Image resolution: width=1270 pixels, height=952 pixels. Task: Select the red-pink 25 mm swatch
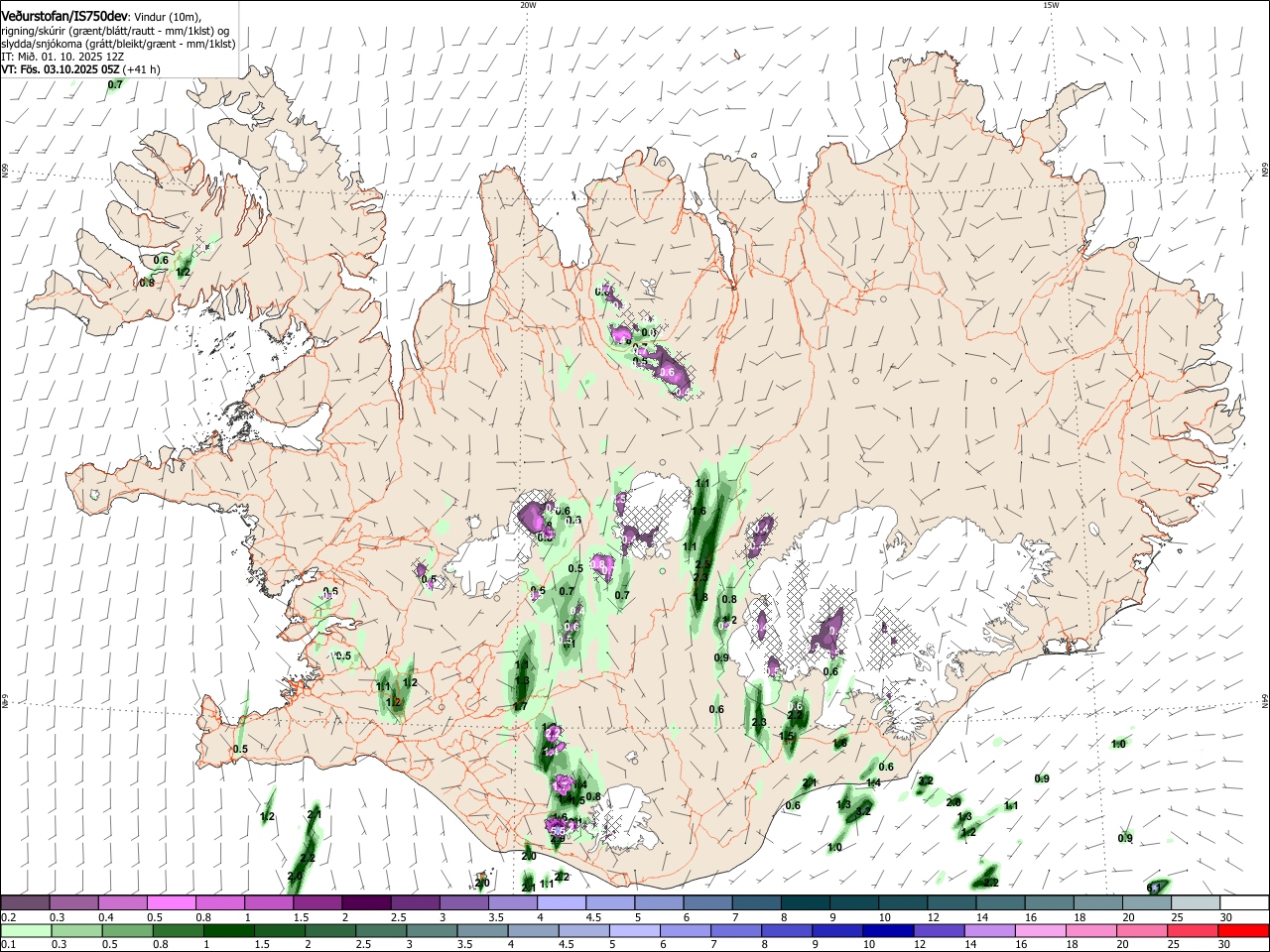[x=1191, y=930]
